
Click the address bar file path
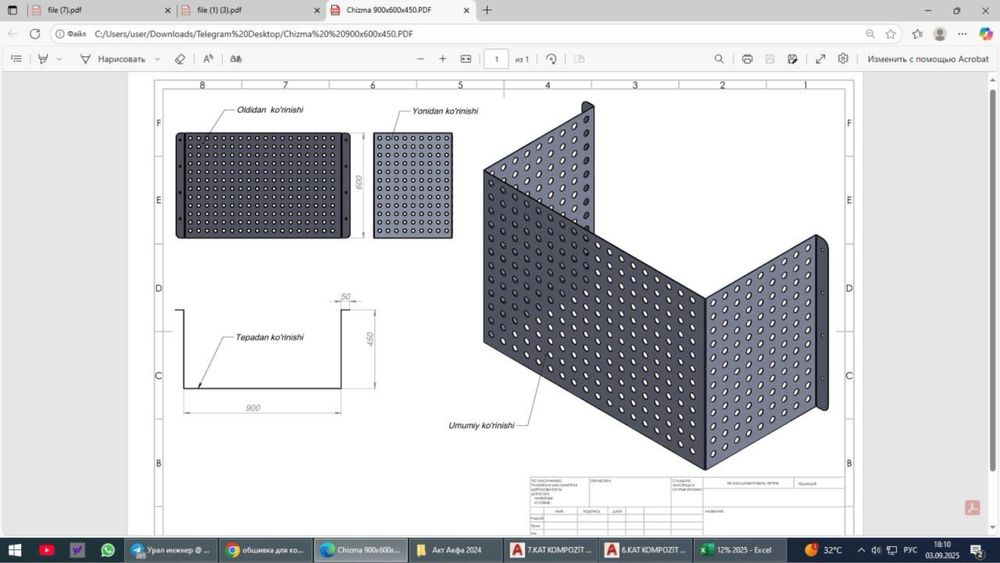pyautogui.click(x=253, y=34)
